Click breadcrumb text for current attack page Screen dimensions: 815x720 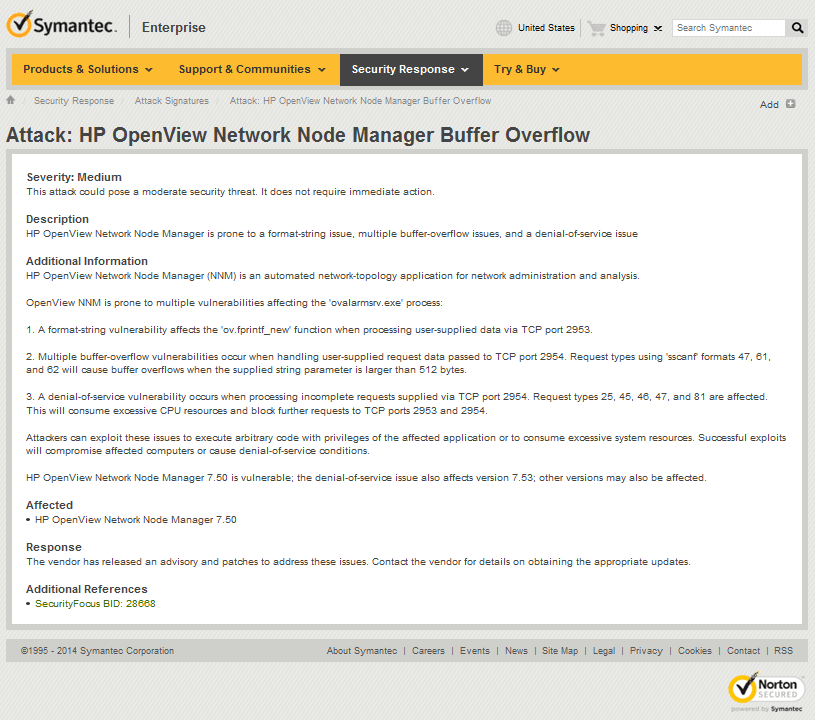tap(360, 100)
